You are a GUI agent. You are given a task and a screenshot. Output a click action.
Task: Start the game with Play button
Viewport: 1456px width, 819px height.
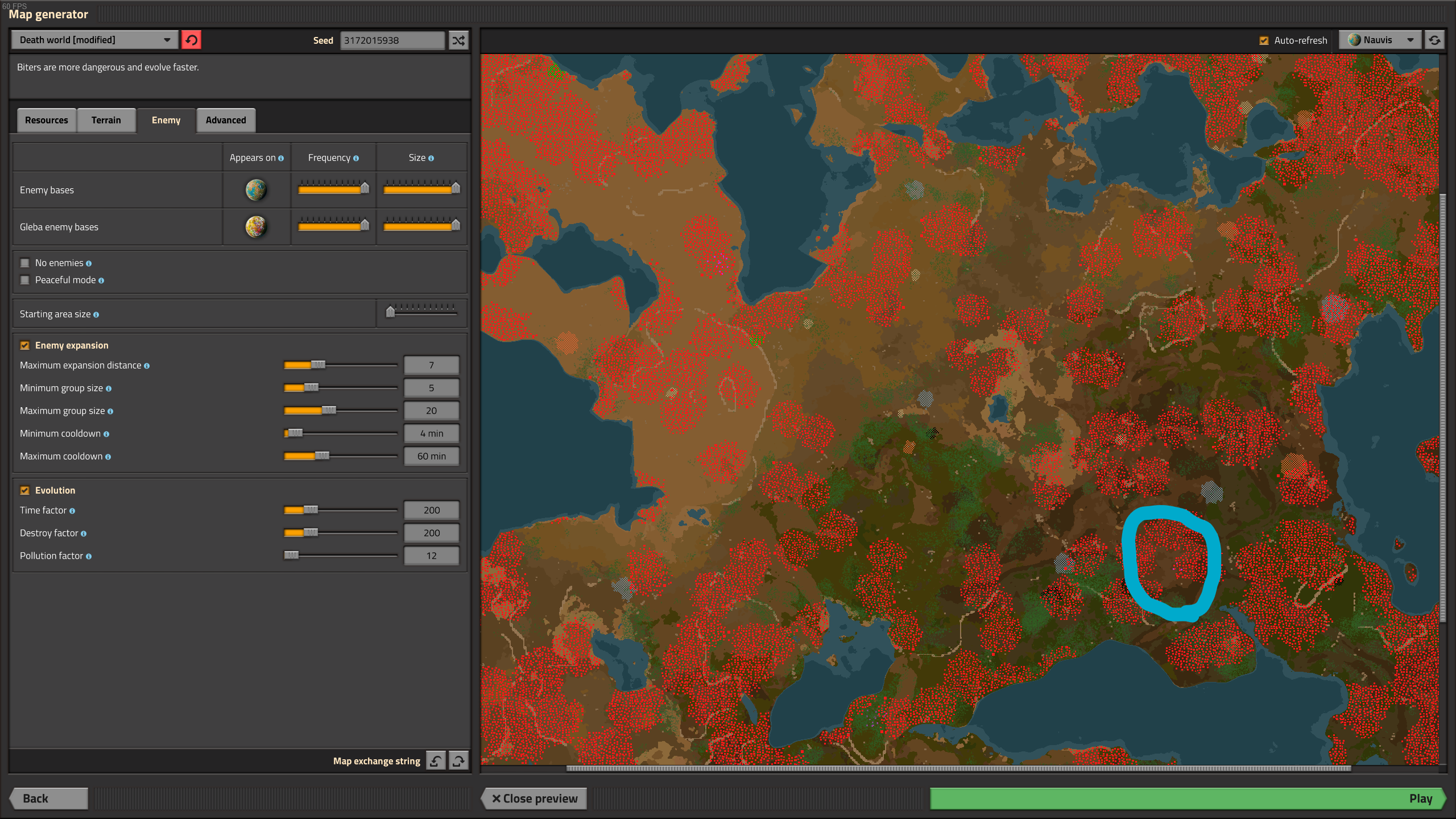[1188, 798]
